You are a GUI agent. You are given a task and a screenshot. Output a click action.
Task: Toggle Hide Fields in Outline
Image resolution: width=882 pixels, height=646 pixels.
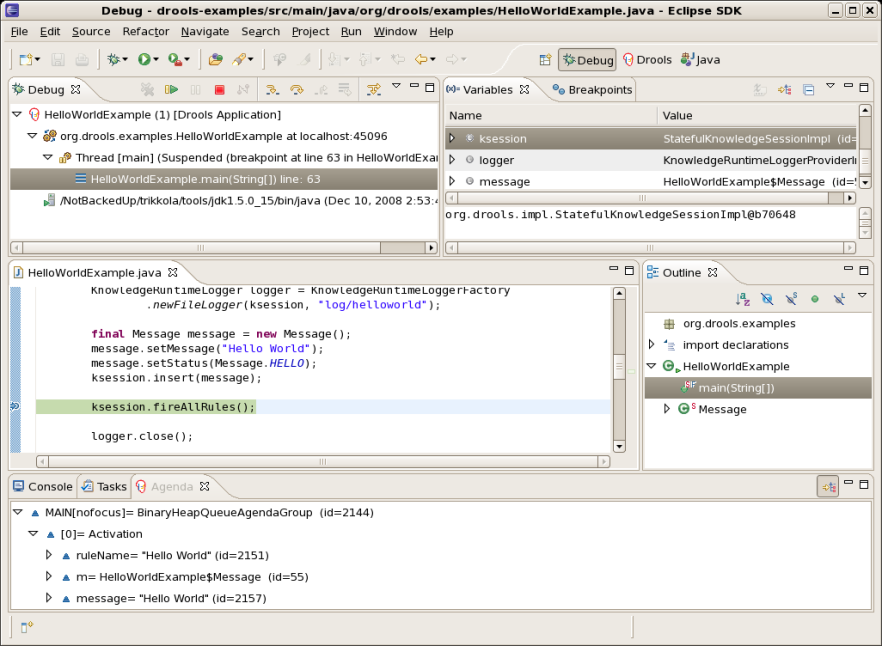(x=767, y=299)
